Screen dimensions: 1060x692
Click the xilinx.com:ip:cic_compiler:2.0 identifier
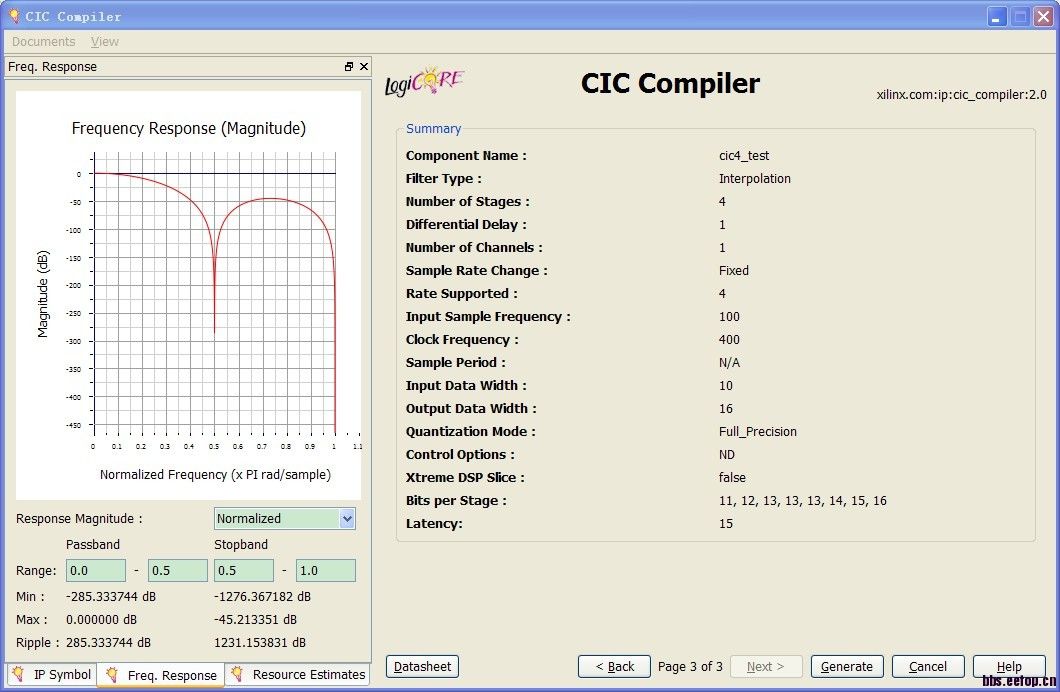coord(961,95)
